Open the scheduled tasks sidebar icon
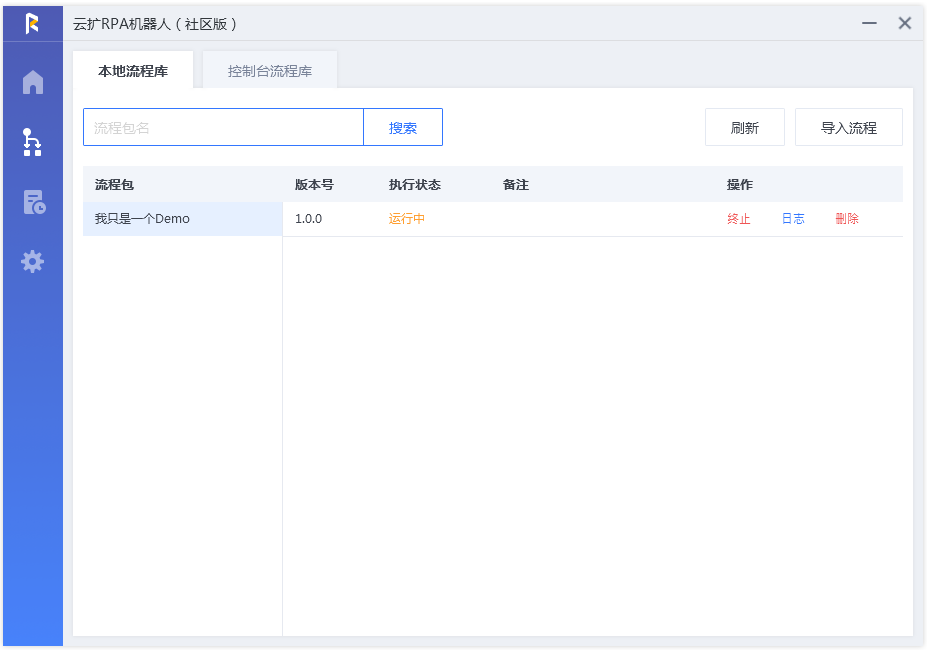Screen dimensions: 929x650 click(x=34, y=202)
